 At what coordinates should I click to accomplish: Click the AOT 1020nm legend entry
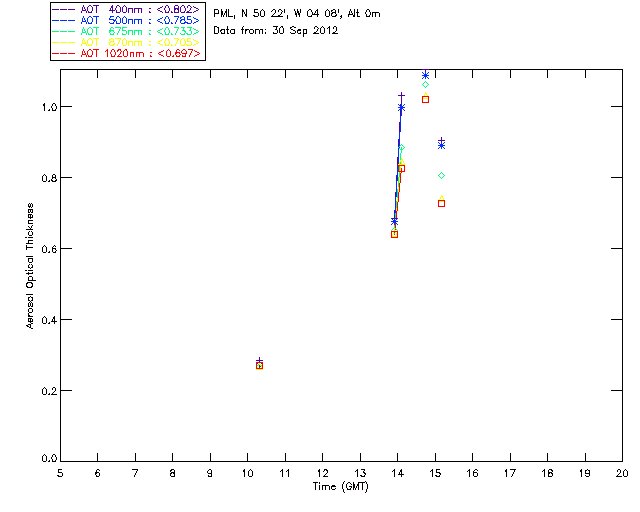point(126,53)
